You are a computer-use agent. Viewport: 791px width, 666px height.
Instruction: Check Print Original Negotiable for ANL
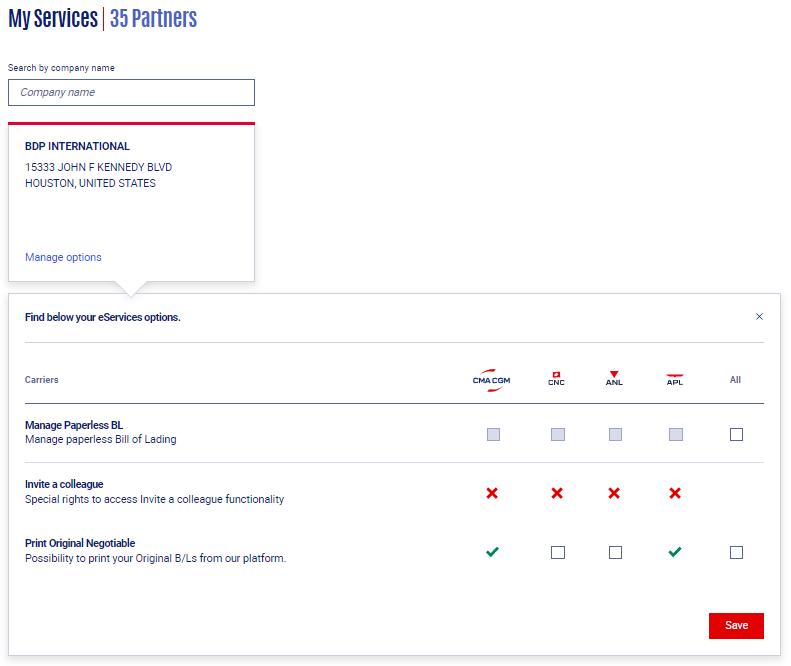click(615, 552)
